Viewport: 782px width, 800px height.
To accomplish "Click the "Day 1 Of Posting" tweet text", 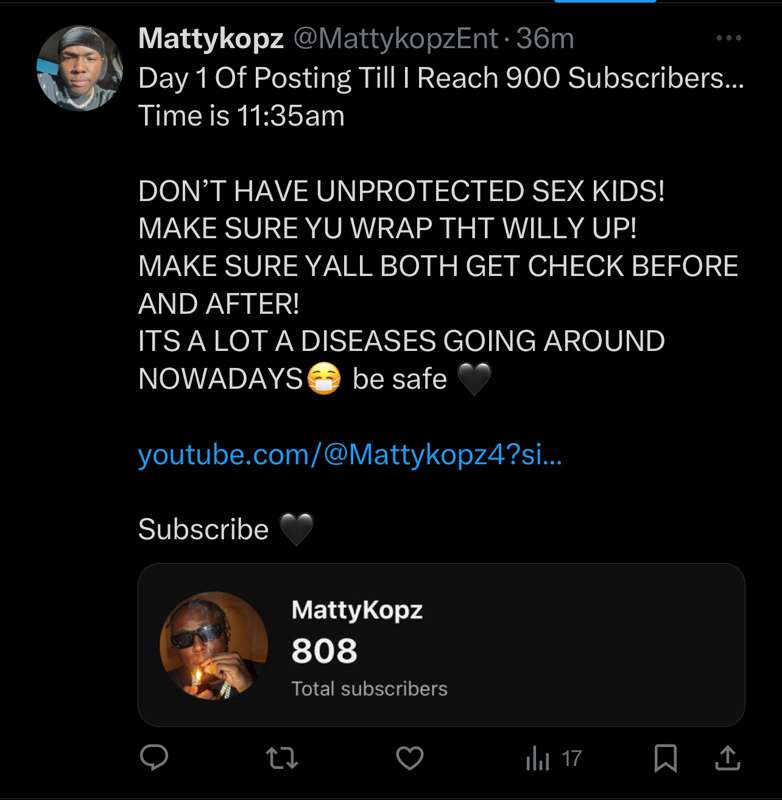I will (x=440, y=78).
